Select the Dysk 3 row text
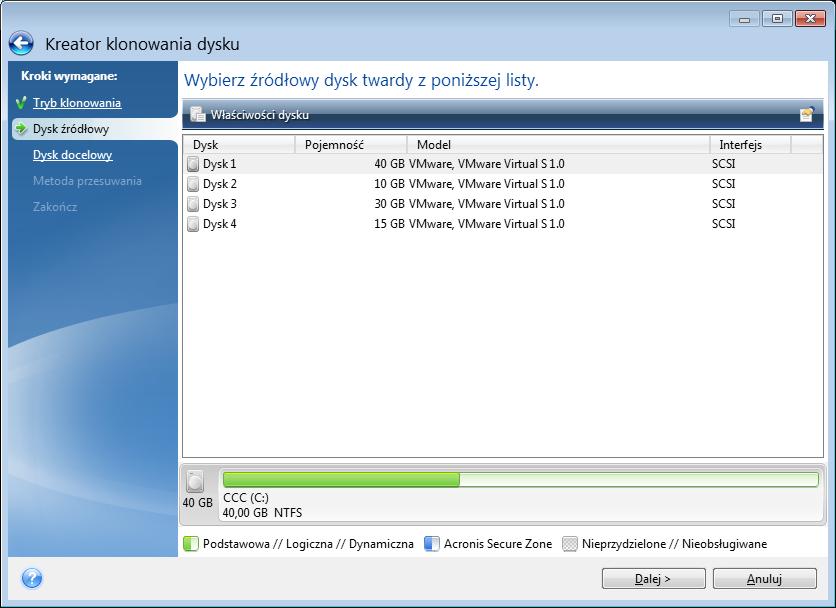The width and height of the screenshot is (836, 608). 219,204
